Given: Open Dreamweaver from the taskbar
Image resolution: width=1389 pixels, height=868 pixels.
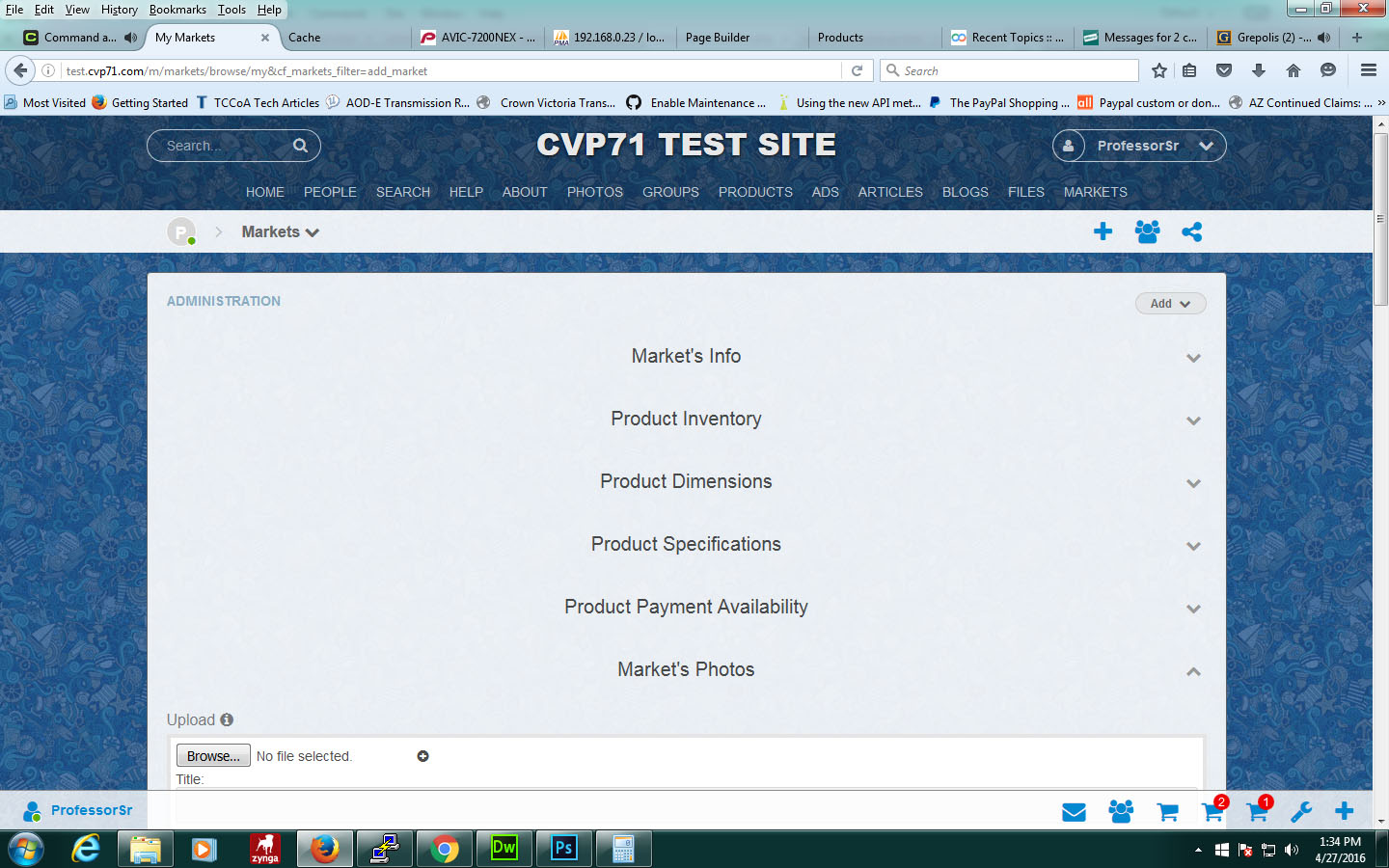Looking at the screenshot, I should coord(504,849).
